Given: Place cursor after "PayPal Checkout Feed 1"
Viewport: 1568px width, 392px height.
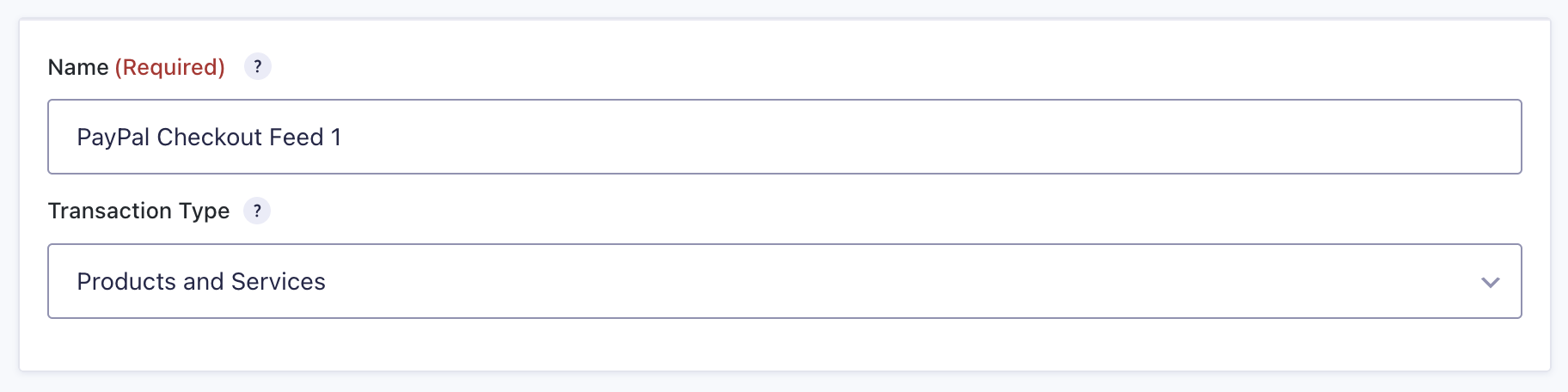Looking at the screenshot, I should (x=344, y=137).
